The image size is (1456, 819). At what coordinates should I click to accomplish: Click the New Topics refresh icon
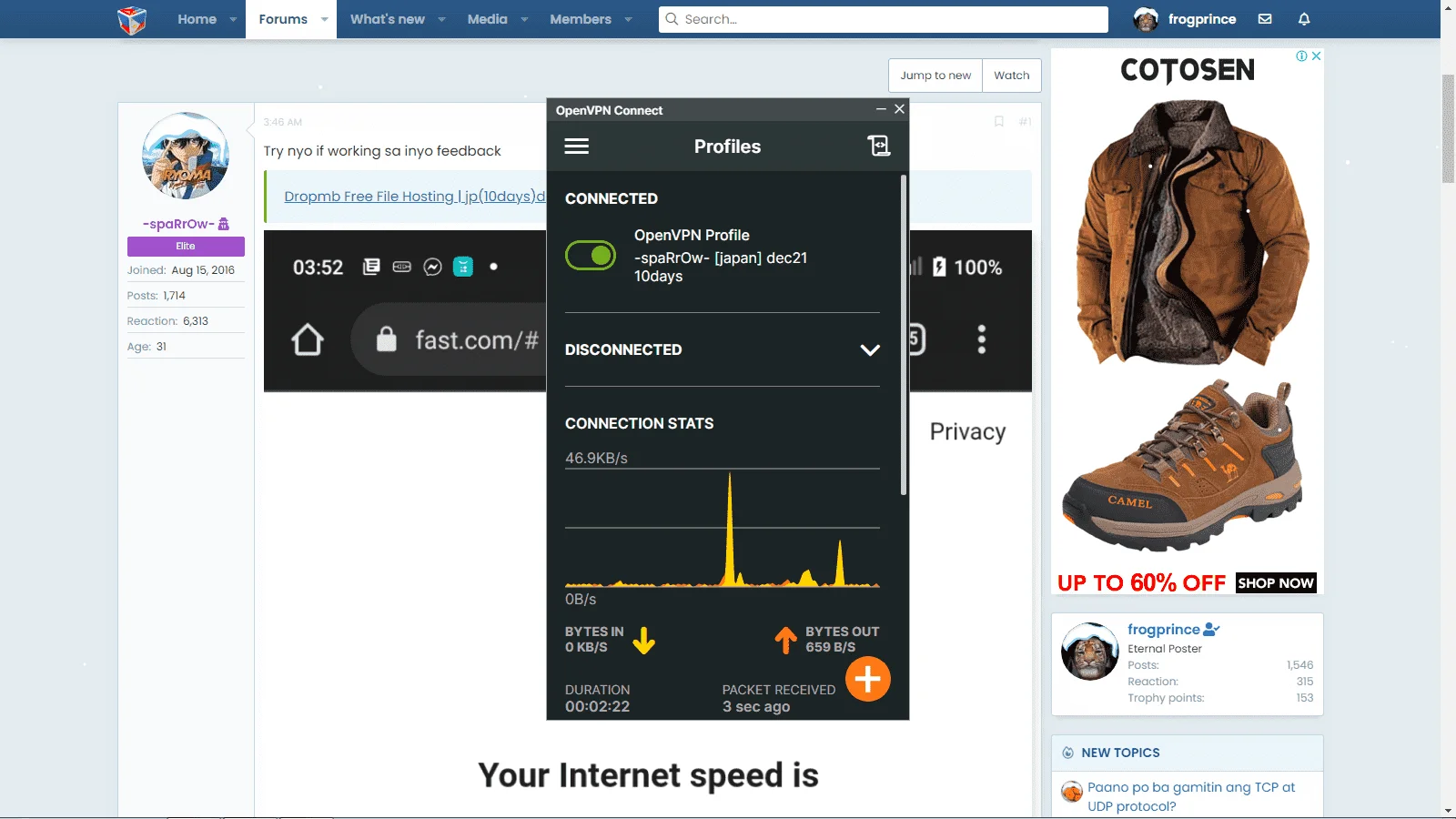(1068, 753)
